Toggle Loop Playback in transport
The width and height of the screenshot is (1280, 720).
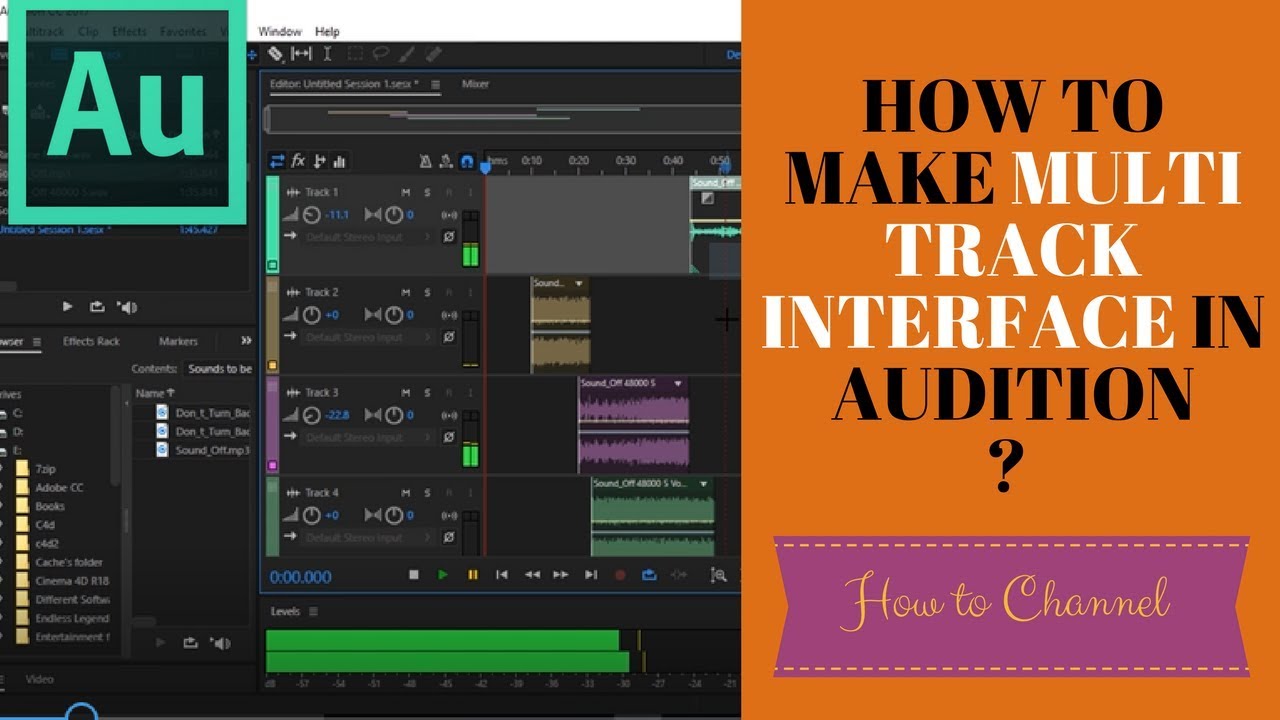pyautogui.click(x=649, y=575)
